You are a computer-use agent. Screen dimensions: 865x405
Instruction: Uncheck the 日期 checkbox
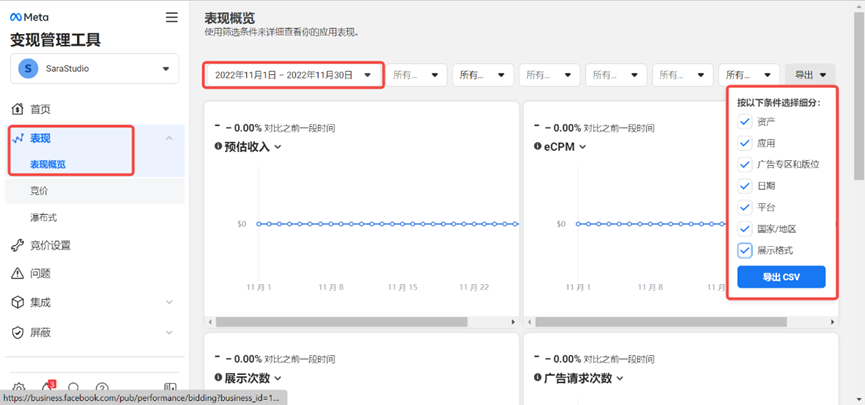click(x=744, y=186)
